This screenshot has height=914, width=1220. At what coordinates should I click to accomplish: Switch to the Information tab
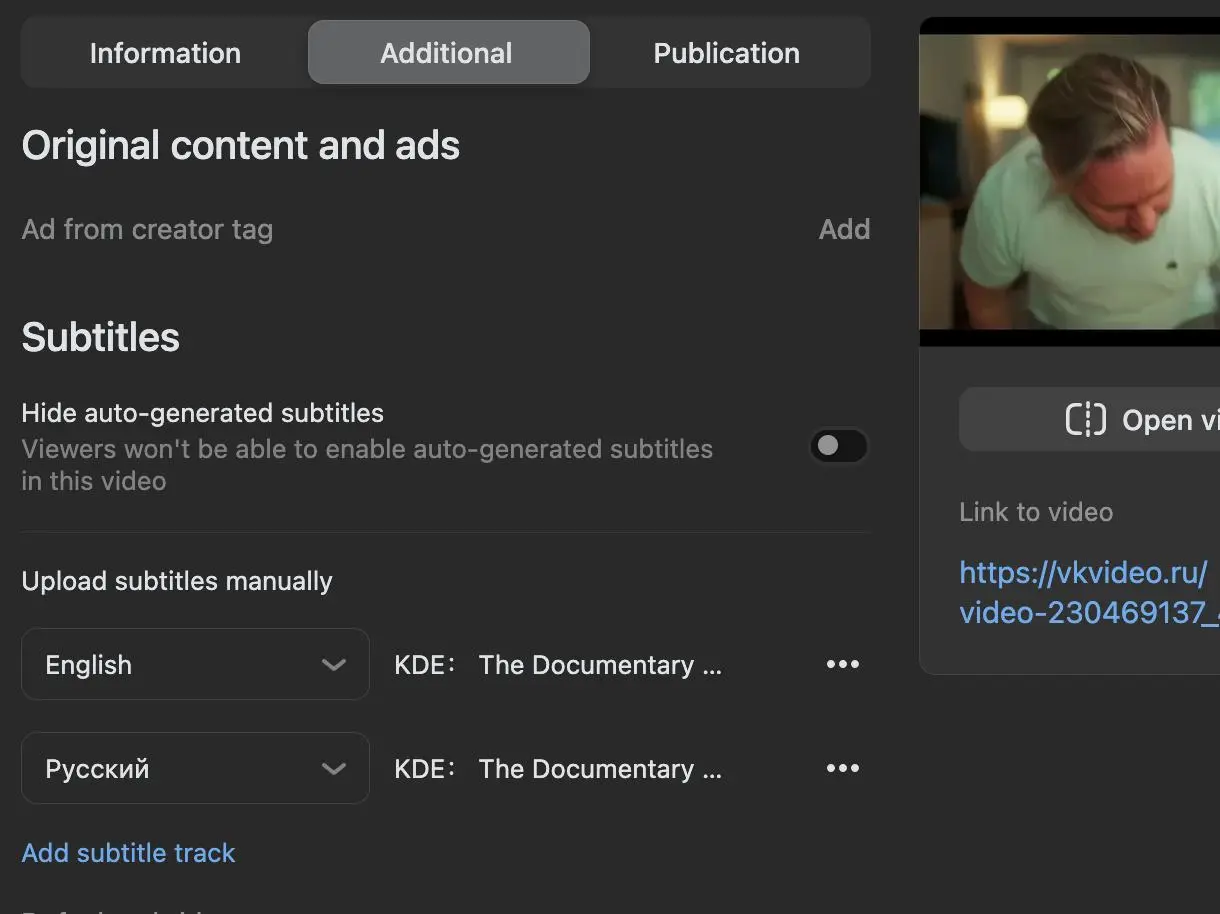[x=165, y=53]
